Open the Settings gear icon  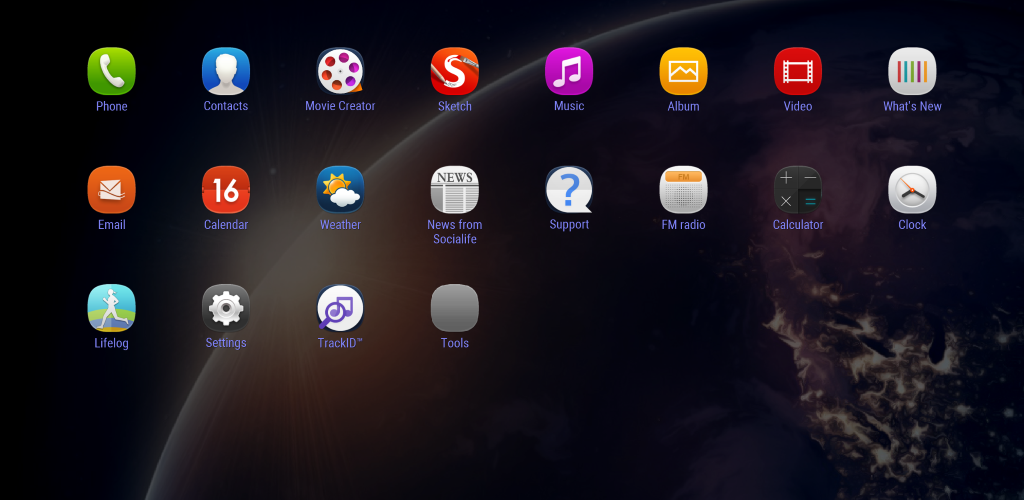pyautogui.click(x=226, y=307)
